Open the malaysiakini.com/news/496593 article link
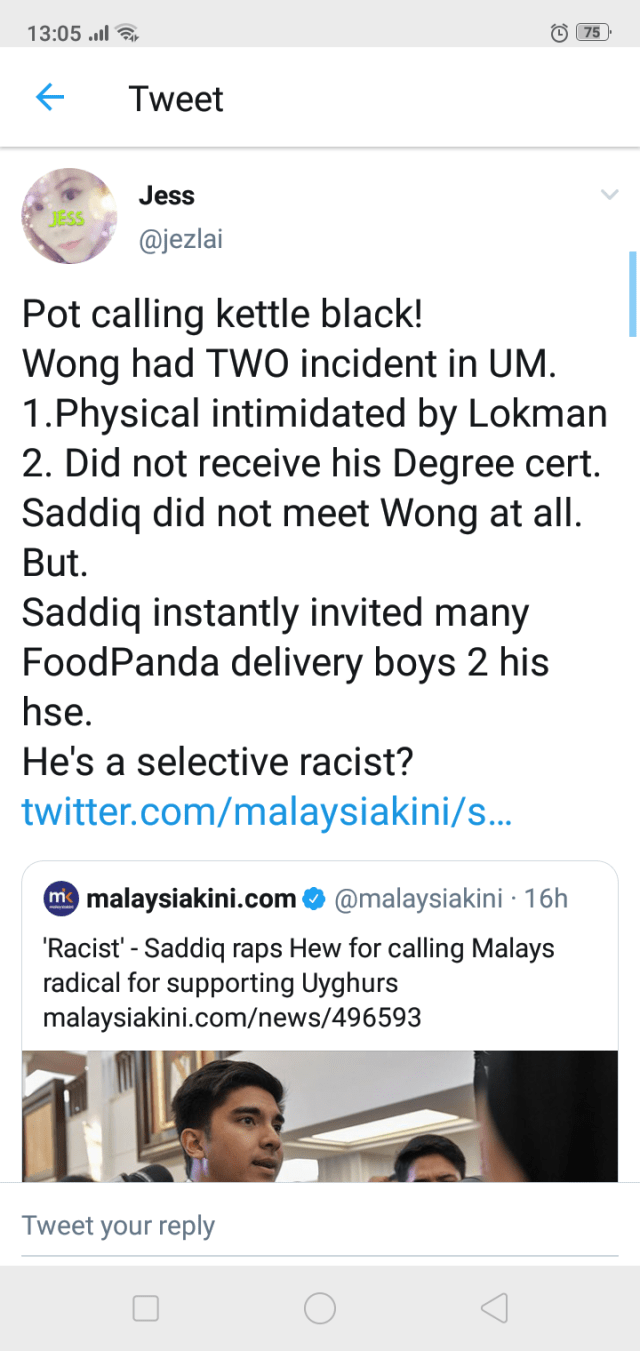Image resolution: width=640 pixels, height=1351 pixels. (232, 1018)
